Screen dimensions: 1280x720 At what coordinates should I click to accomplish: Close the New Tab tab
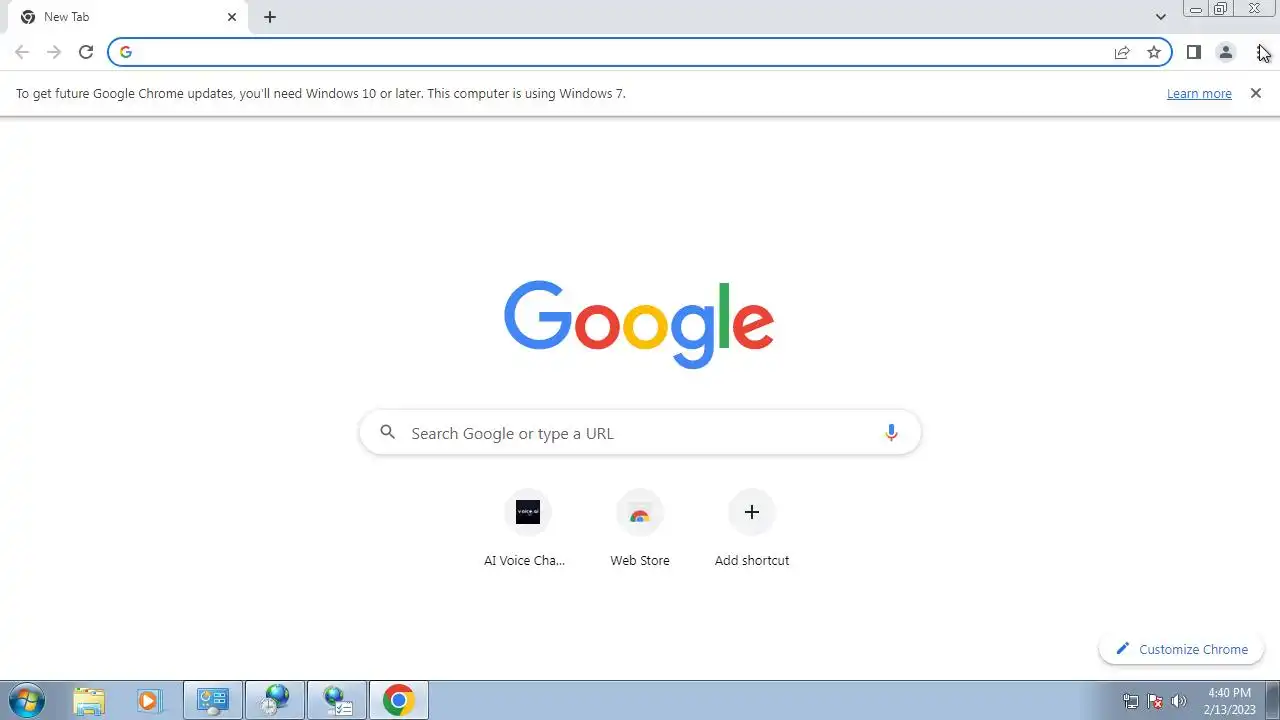(x=232, y=17)
